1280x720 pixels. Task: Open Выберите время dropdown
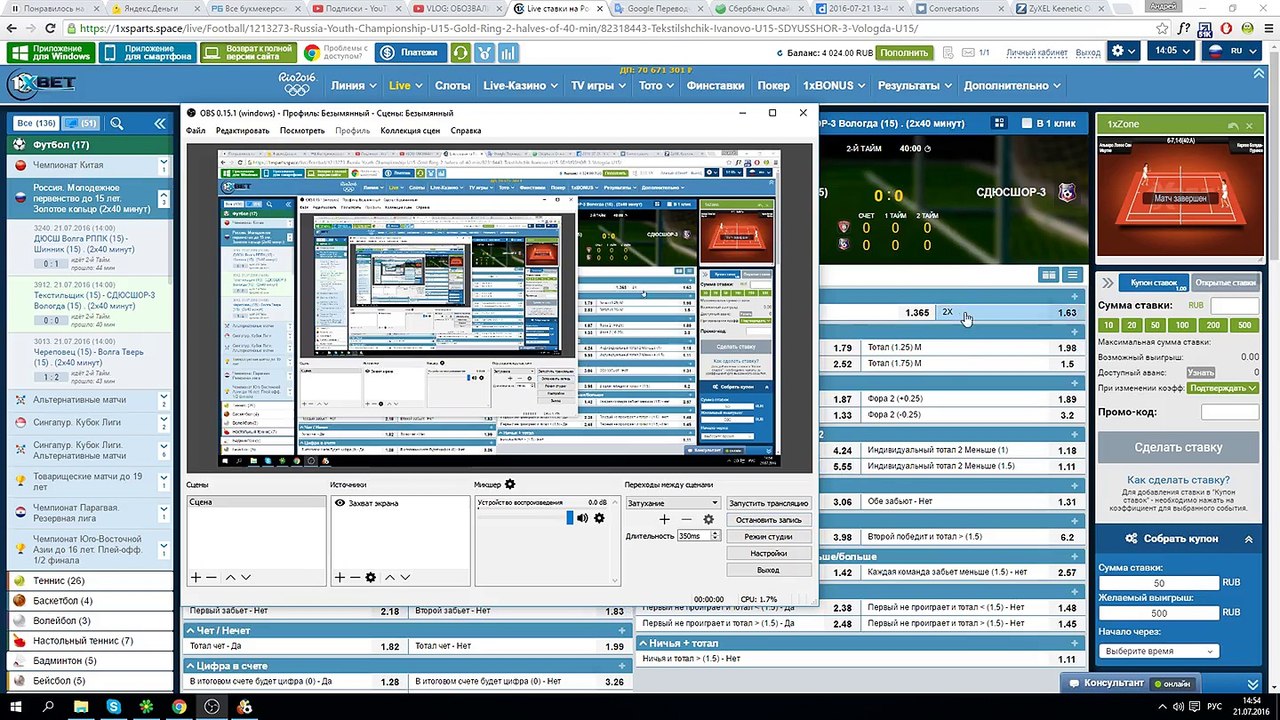click(x=1159, y=651)
